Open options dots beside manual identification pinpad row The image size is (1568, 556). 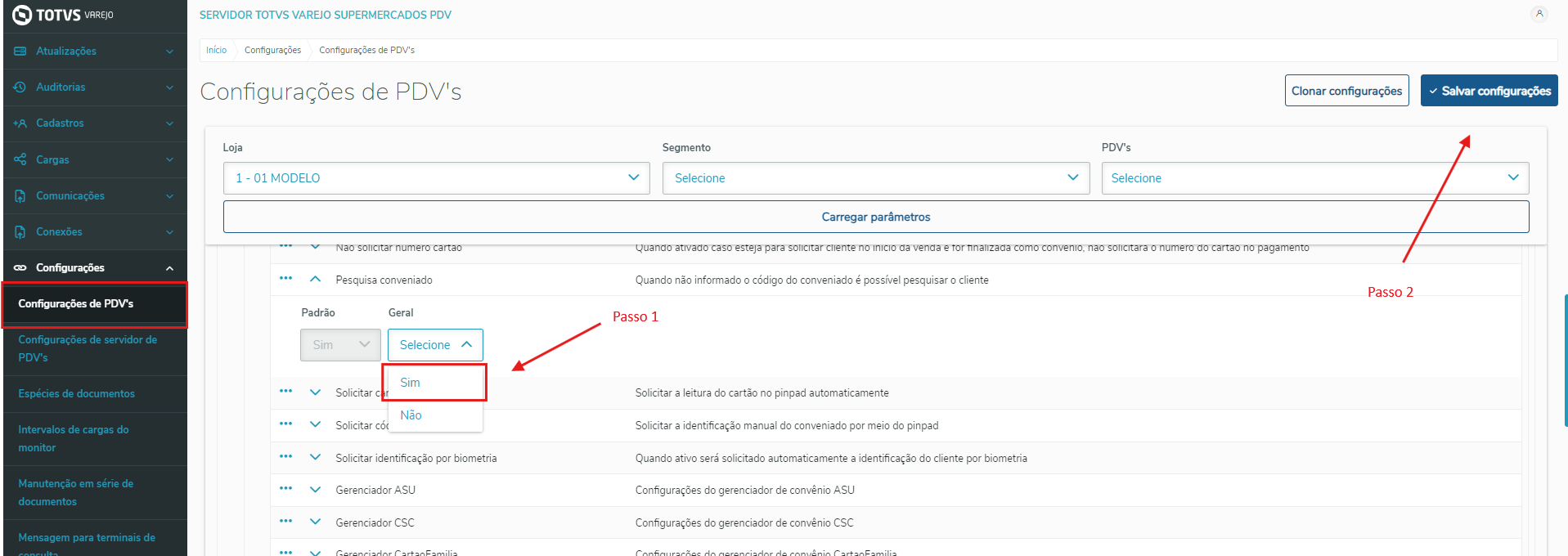pyautogui.click(x=285, y=424)
